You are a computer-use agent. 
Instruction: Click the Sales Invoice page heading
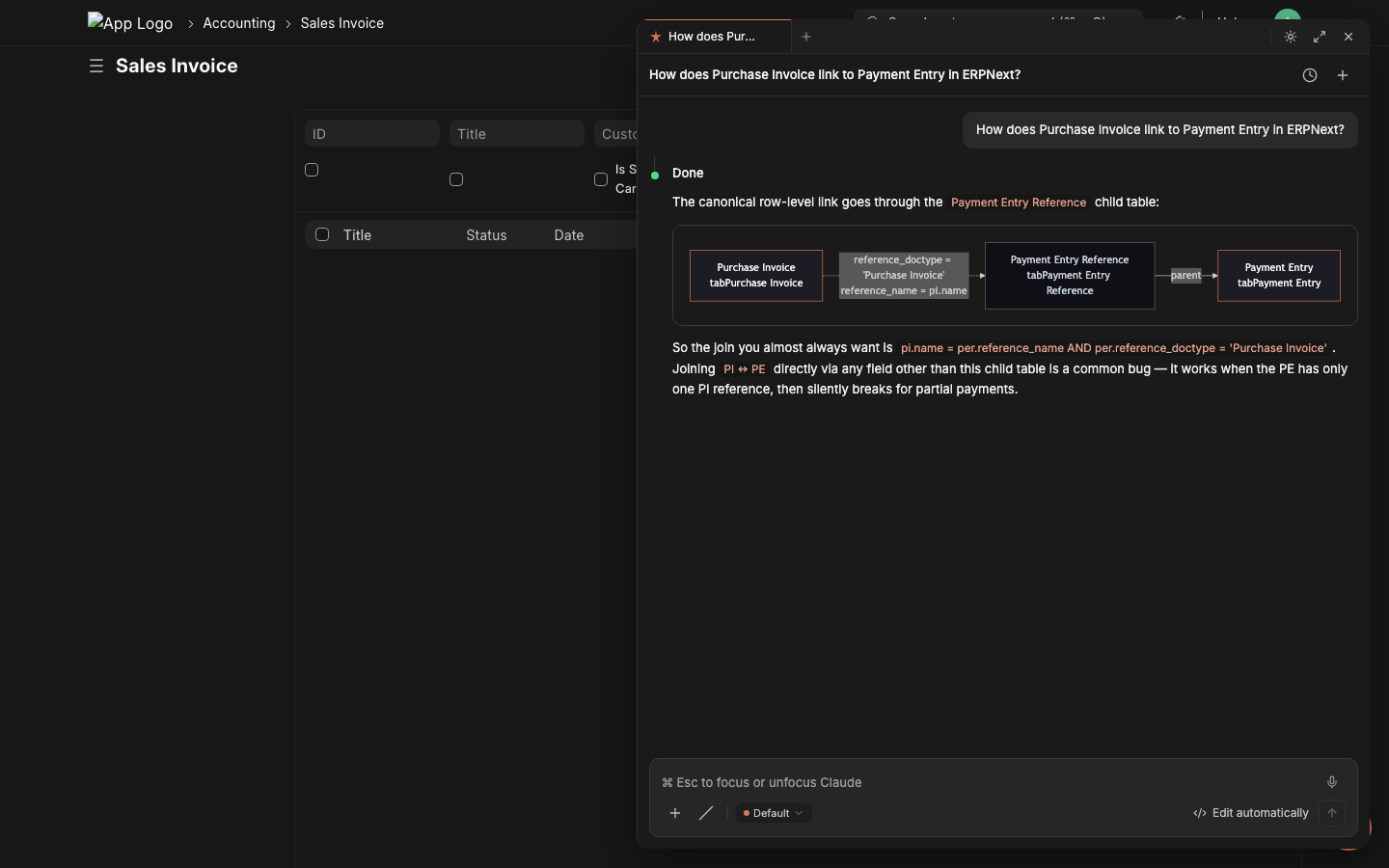(177, 66)
